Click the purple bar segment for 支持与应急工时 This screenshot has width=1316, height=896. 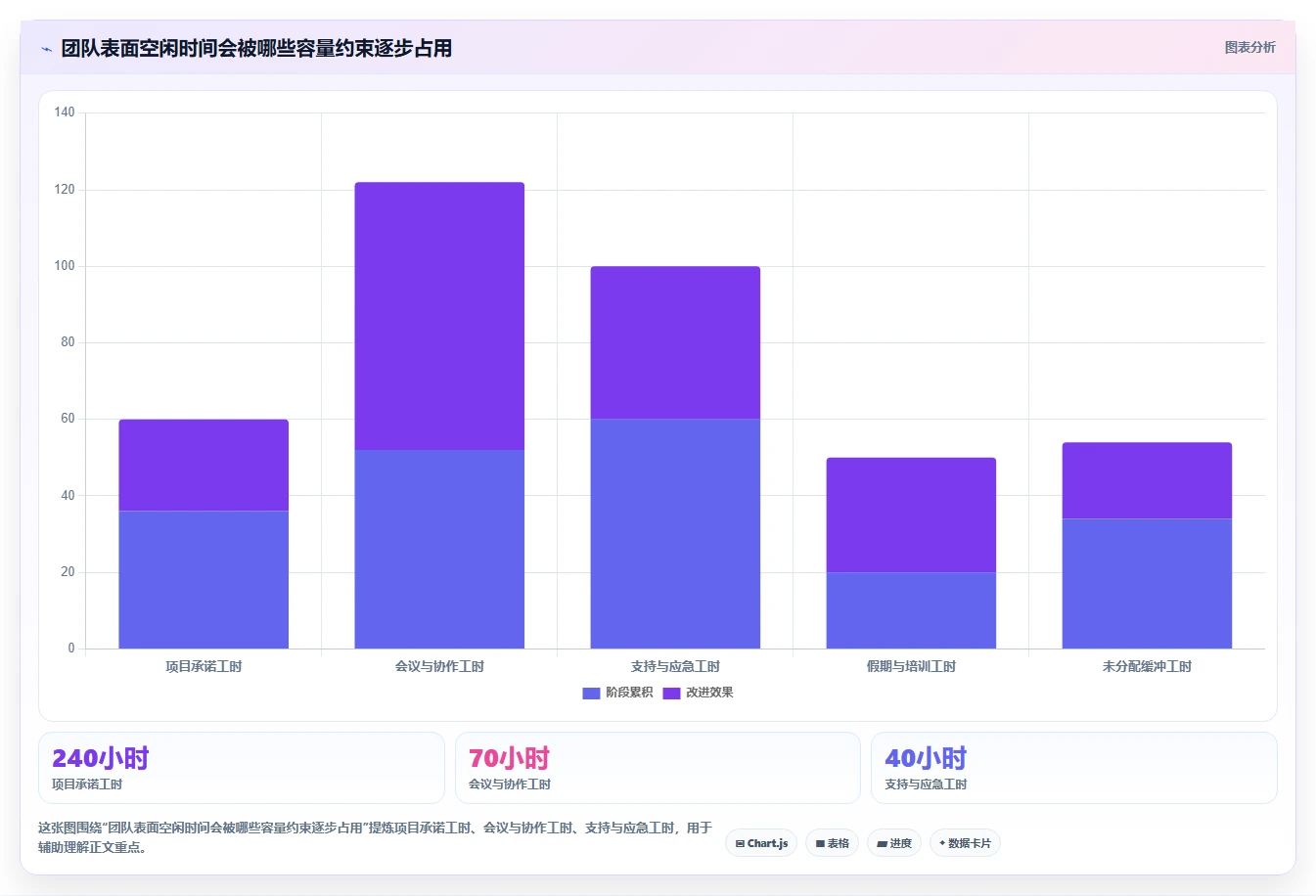tap(675, 342)
